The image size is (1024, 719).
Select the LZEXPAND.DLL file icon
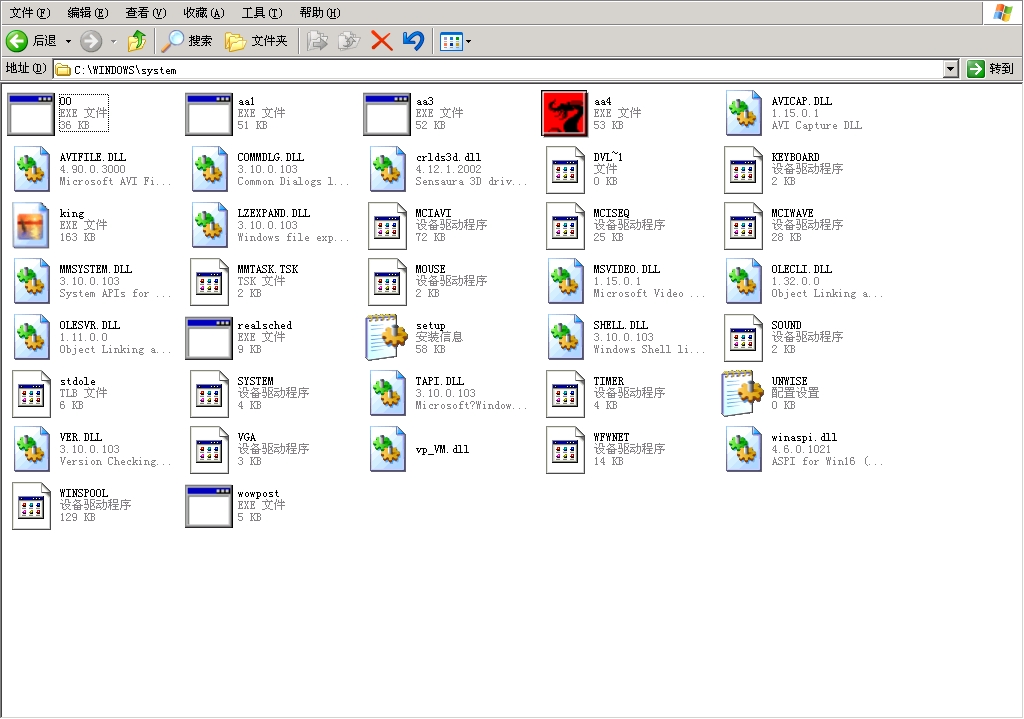[x=209, y=225]
